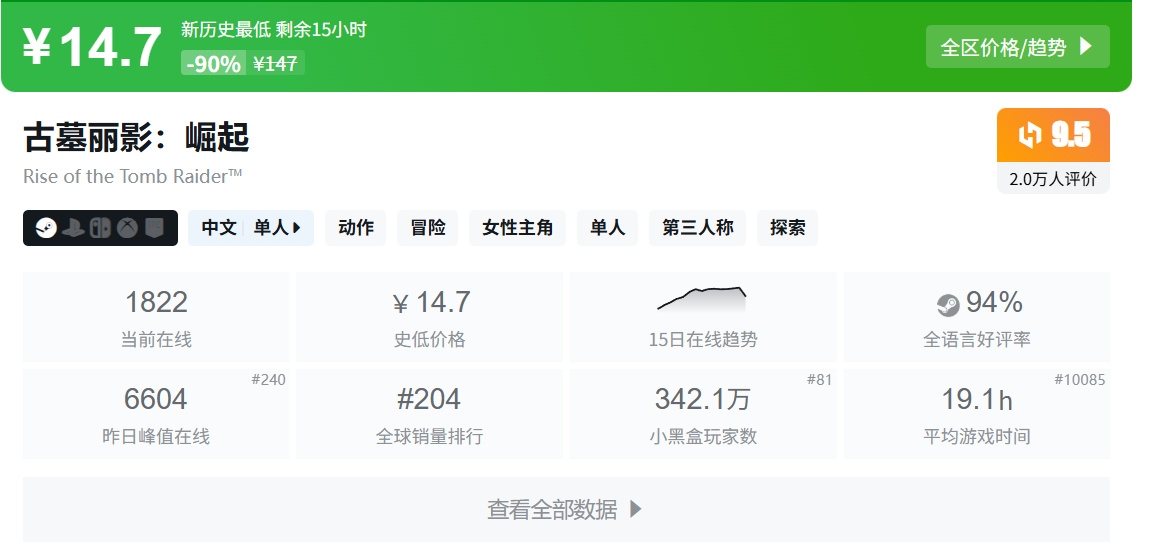Screen dimensions: 1153x551
Task: Select the Xbox platform icon
Action: pyautogui.click(x=127, y=228)
